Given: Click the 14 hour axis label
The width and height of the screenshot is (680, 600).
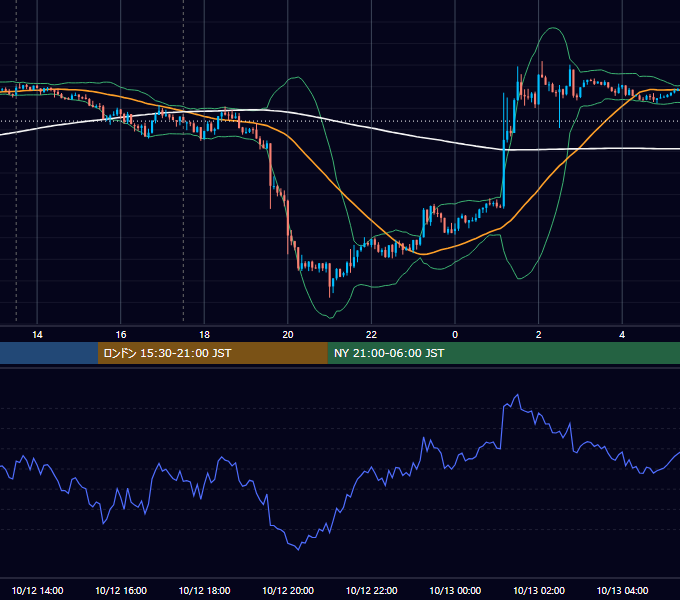Looking at the screenshot, I should 37,335.
